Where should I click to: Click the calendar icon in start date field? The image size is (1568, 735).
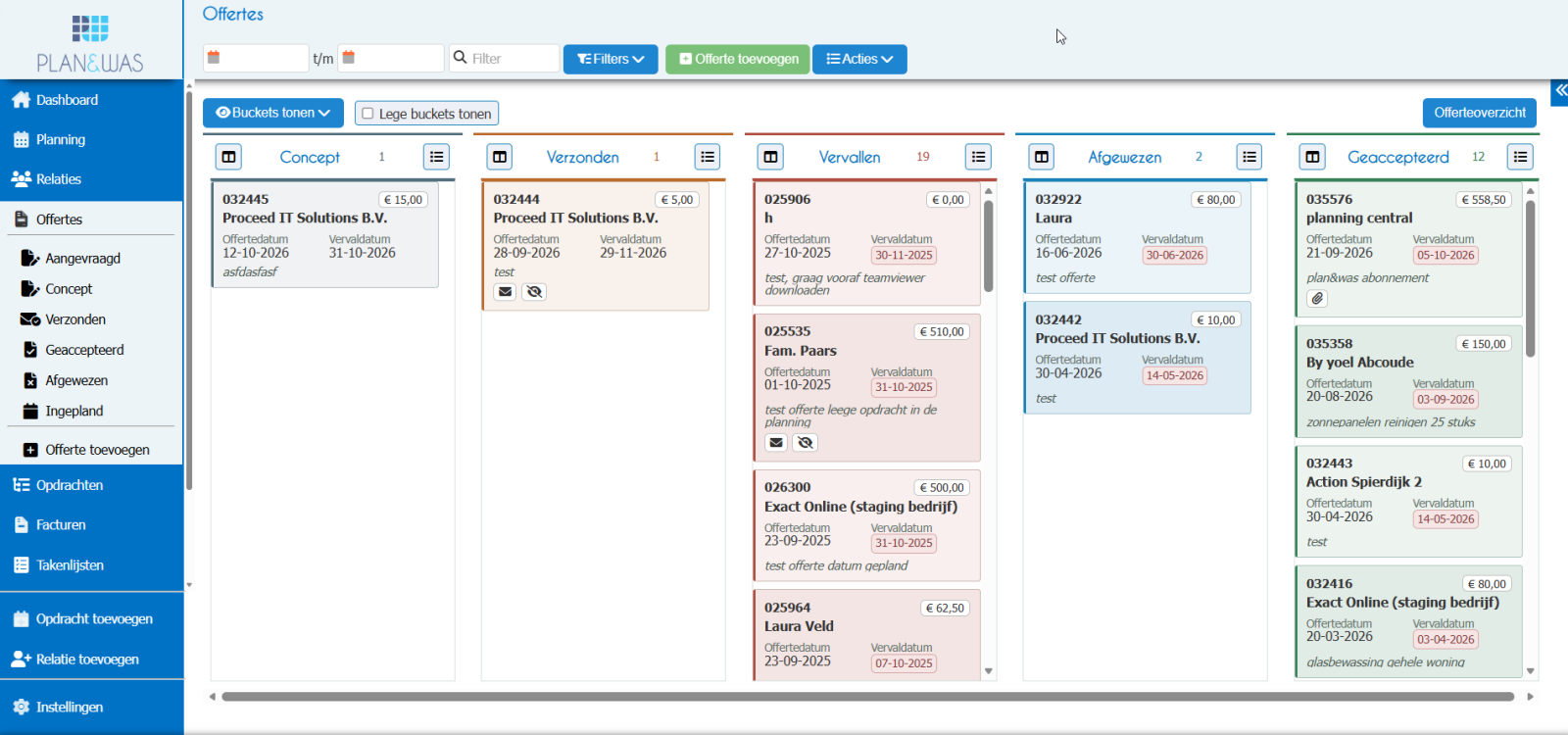214,58
